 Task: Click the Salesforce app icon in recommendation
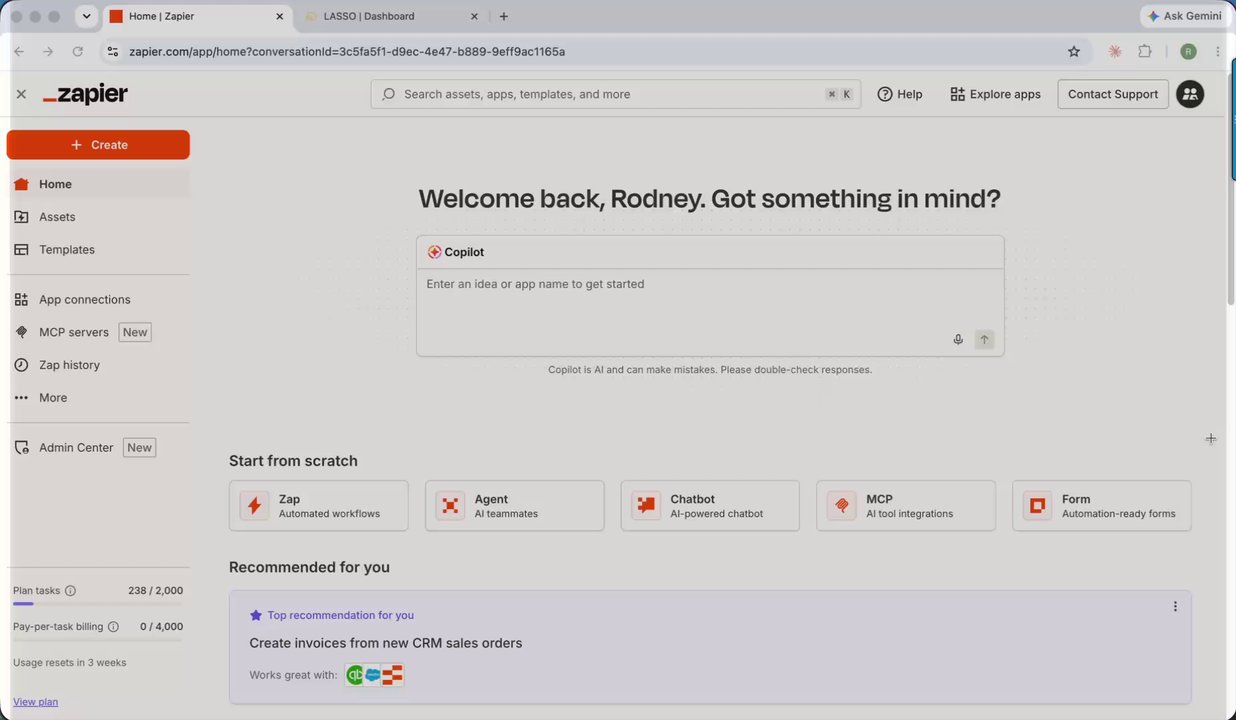pyautogui.click(x=373, y=675)
